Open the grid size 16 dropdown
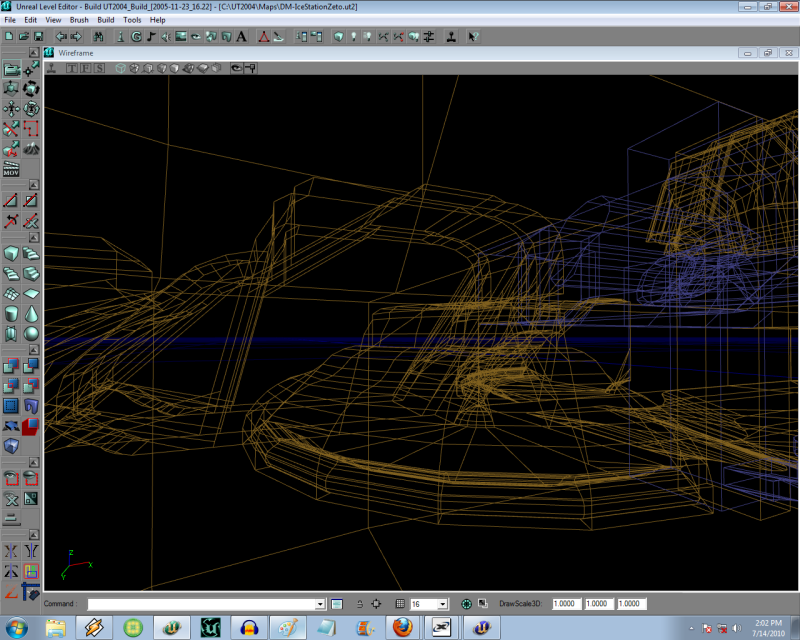Image resolution: width=800 pixels, height=640 pixels. pyautogui.click(x=443, y=604)
